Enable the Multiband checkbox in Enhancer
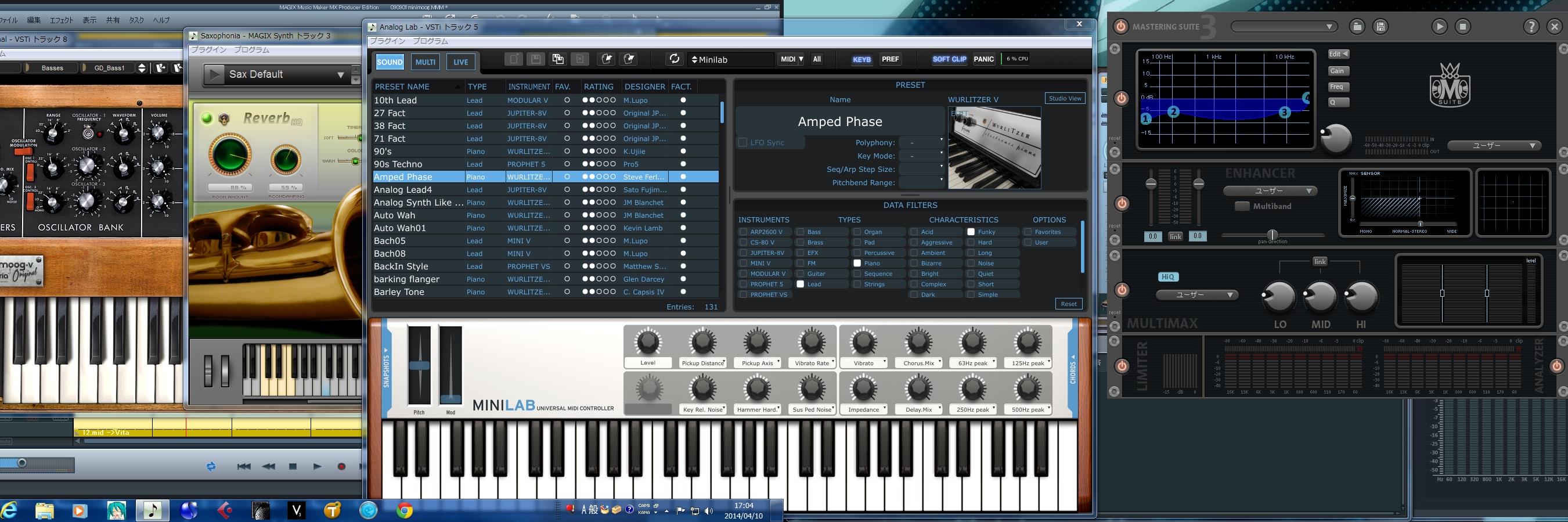The width and height of the screenshot is (1568, 522). [1242, 207]
